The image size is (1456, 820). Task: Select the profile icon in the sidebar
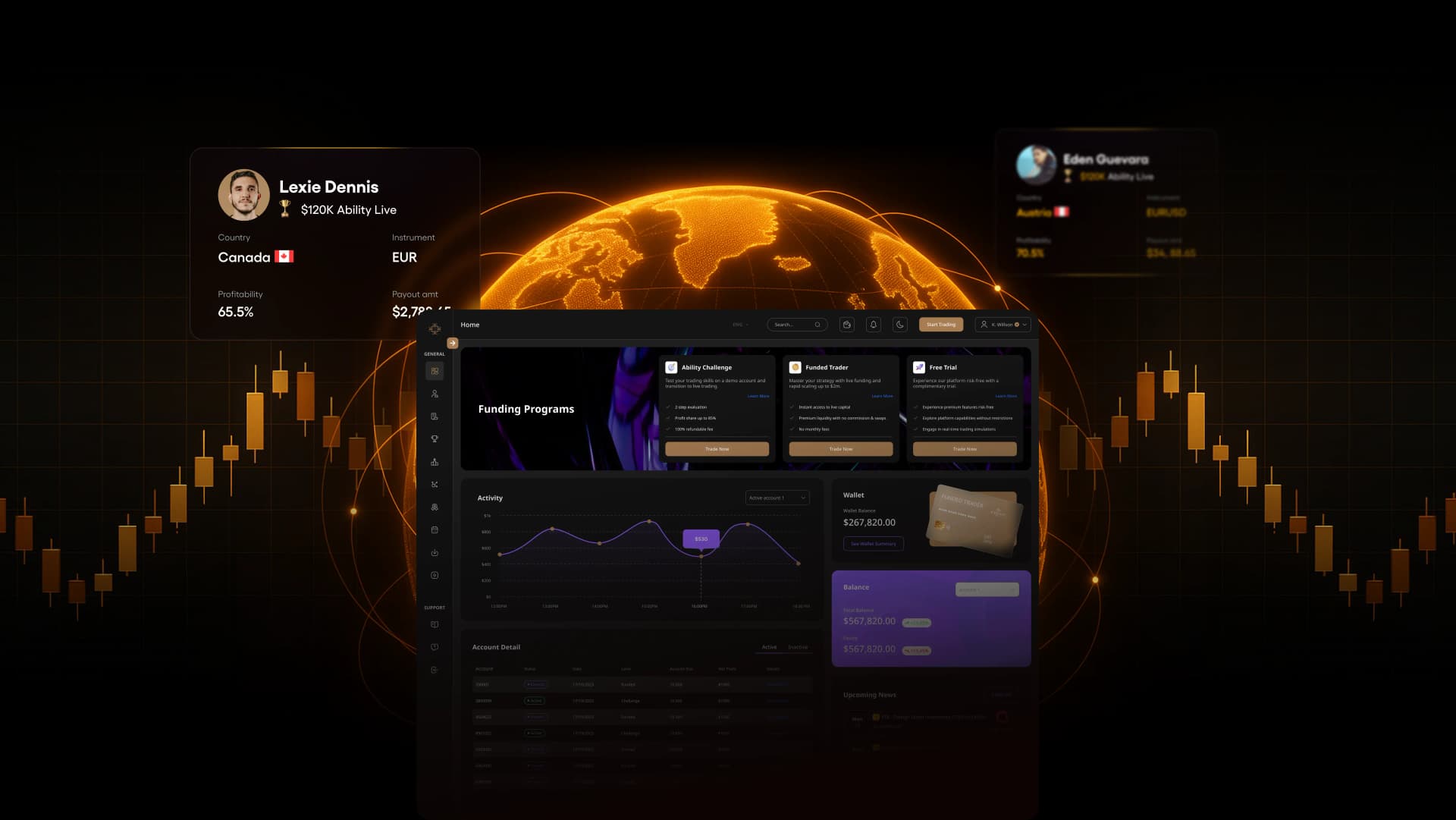coord(435,393)
